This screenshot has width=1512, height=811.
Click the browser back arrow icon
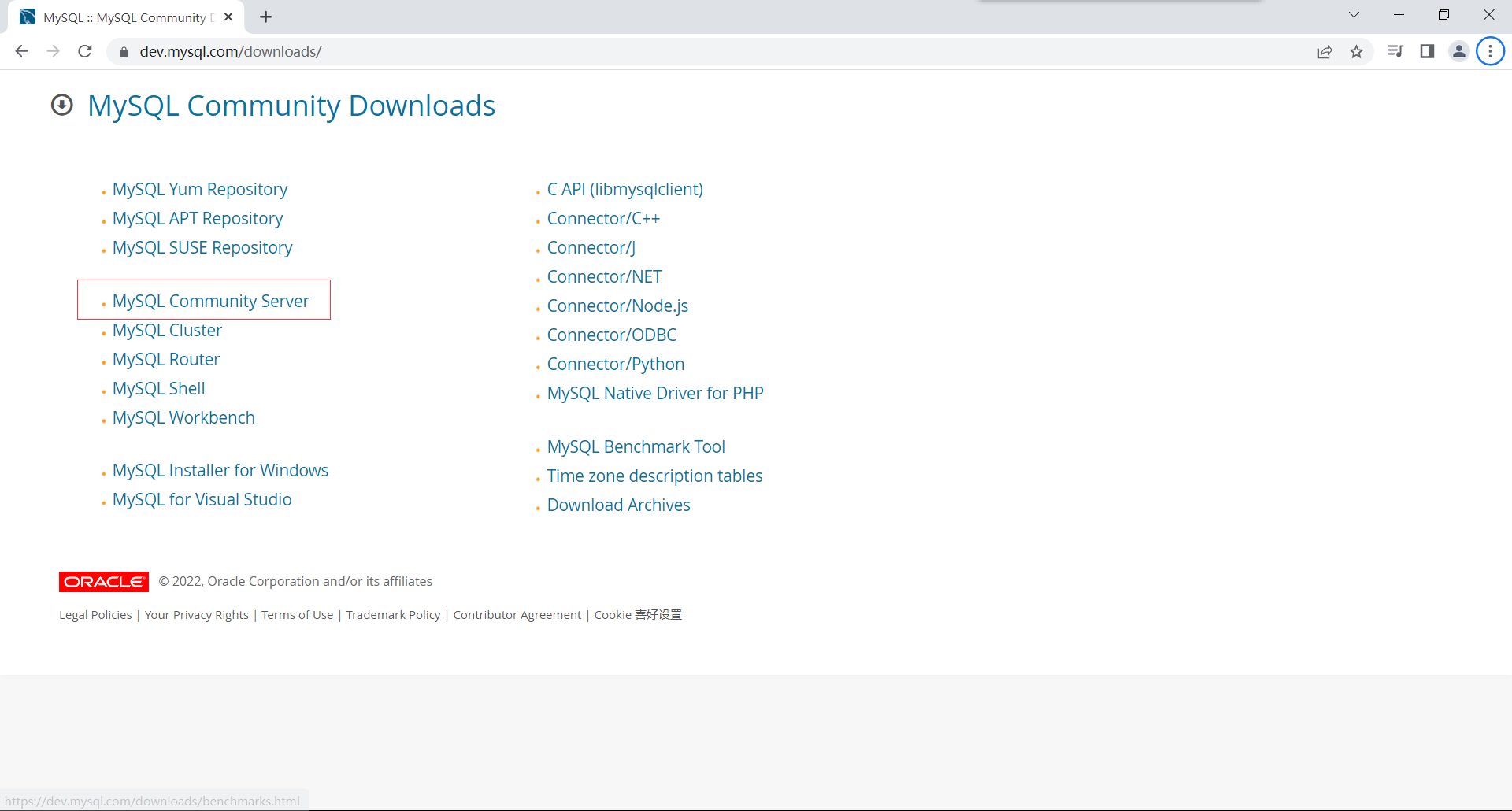pos(22,51)
